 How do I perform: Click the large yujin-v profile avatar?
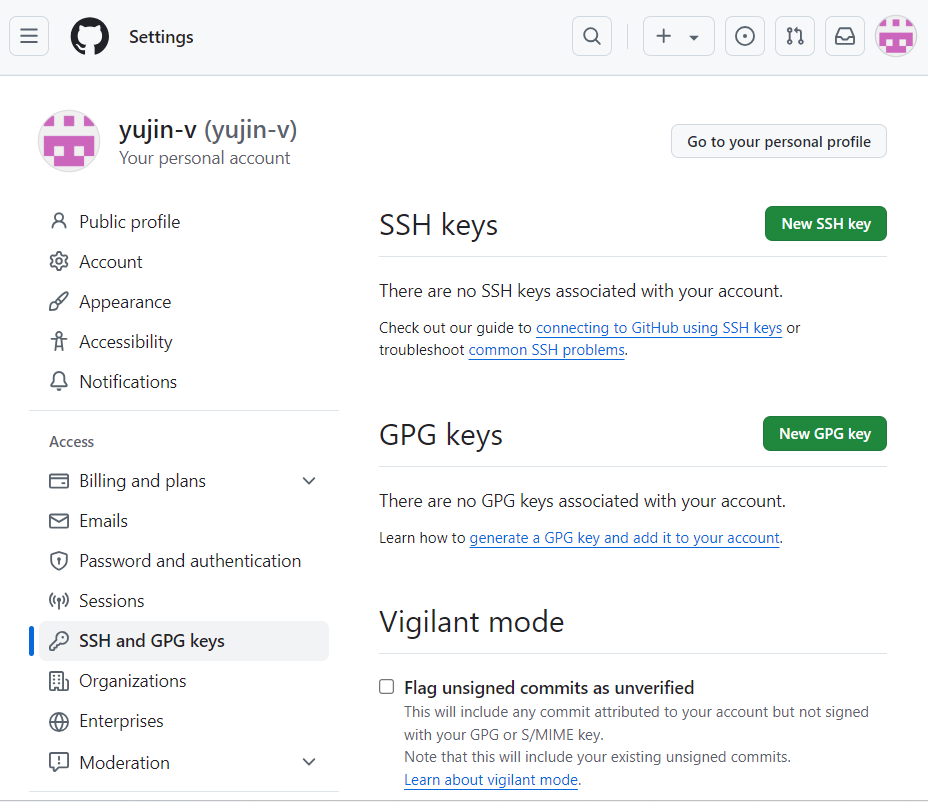(69, 141)
